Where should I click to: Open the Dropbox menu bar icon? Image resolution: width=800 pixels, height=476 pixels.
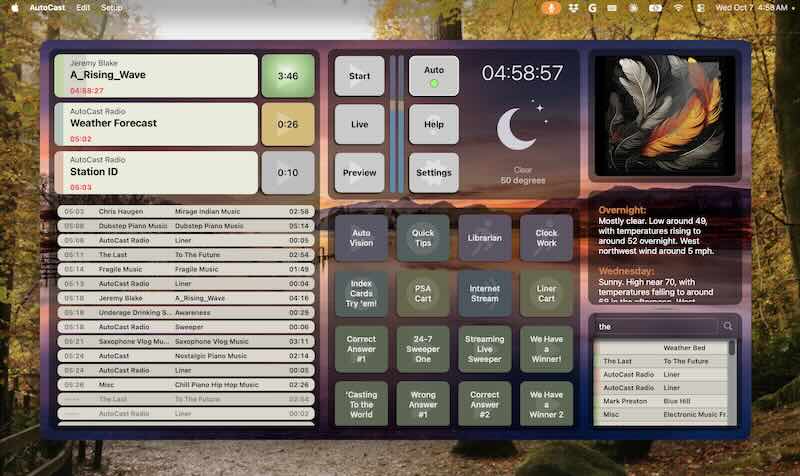[573, 8]
